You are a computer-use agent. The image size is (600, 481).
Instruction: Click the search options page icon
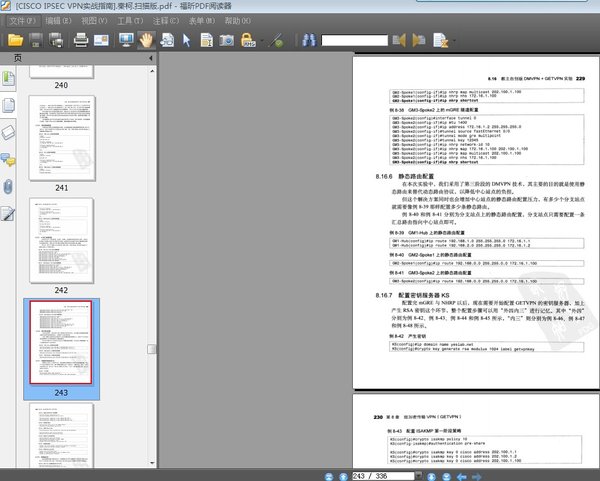(440, 40)
